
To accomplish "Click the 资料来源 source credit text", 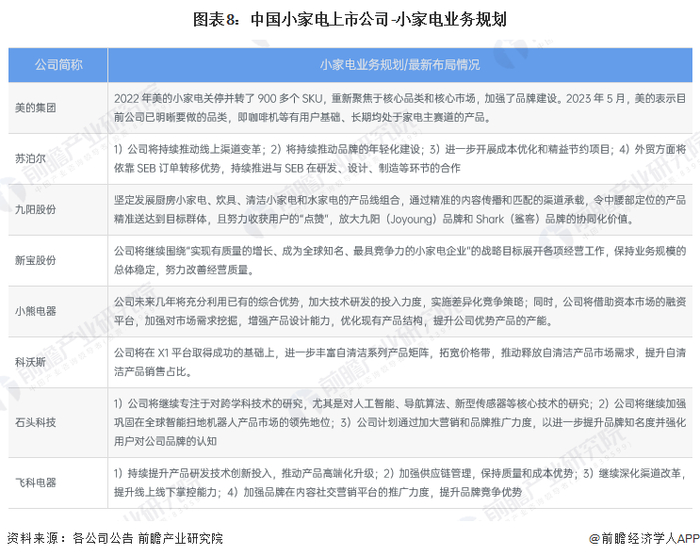I will pyautogui.click(x=115, y=538).
